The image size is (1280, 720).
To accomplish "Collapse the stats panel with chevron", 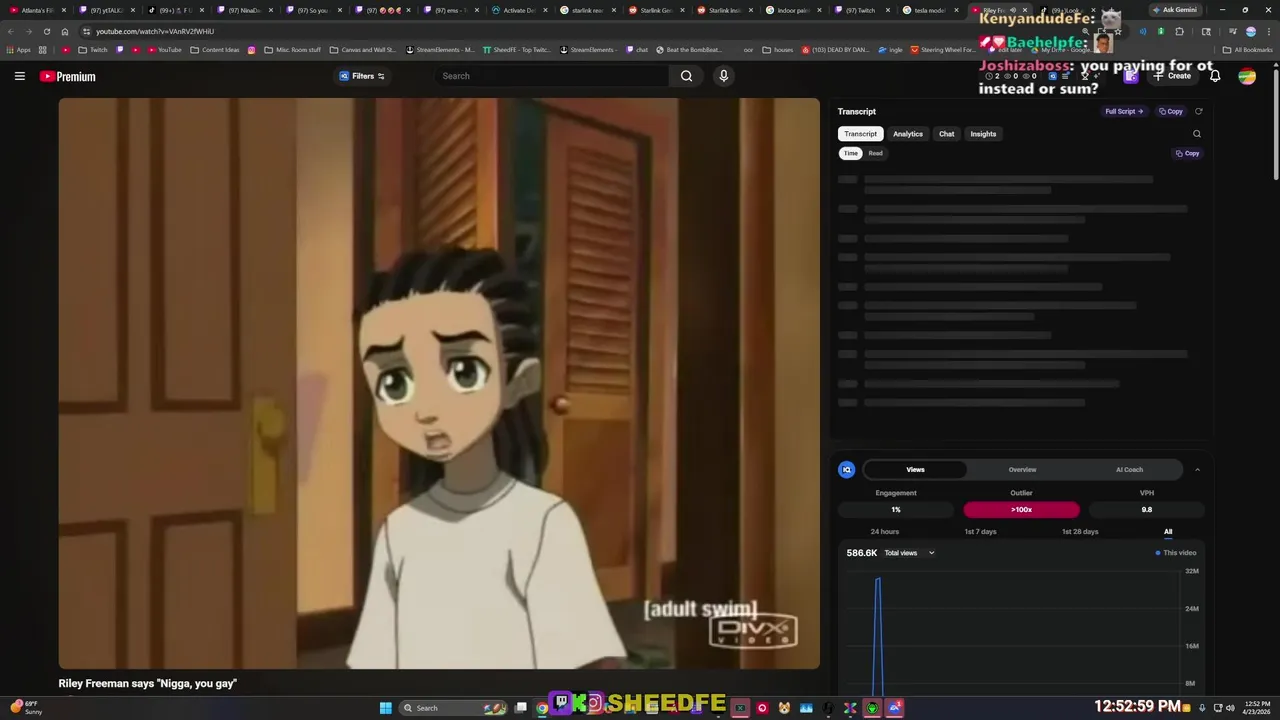I will 1197,469.
